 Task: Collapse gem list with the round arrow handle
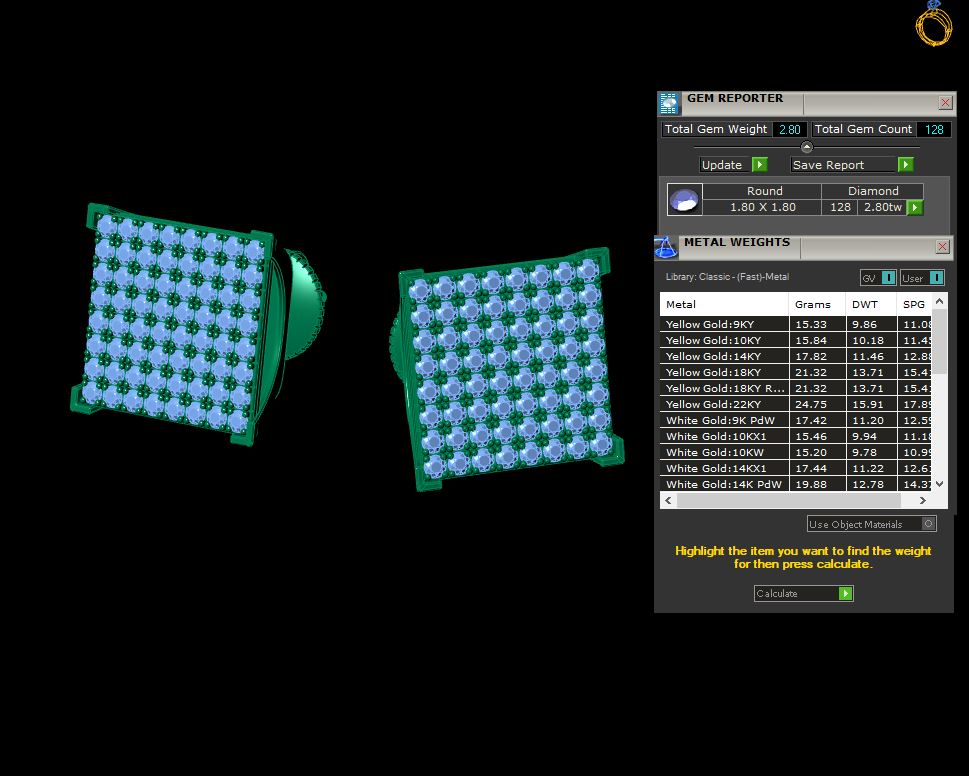[x=806, y=147]
